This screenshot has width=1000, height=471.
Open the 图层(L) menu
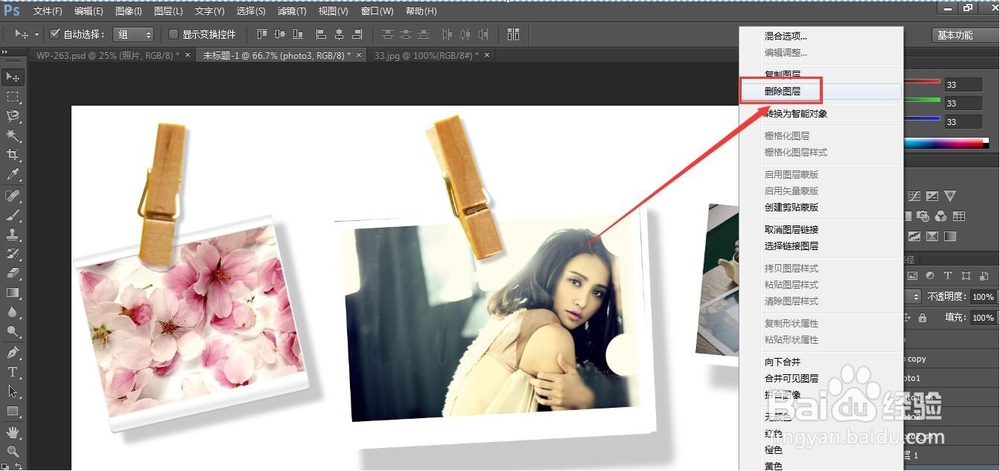coord(168,11)
